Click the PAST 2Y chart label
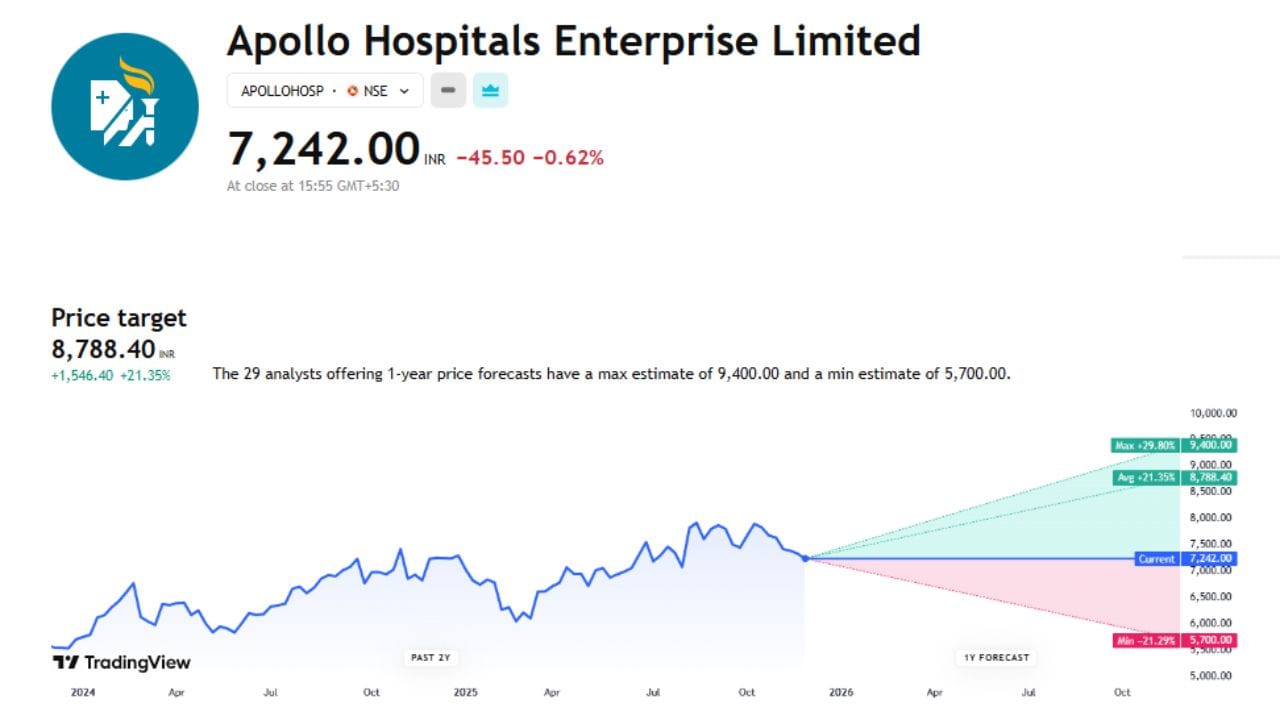The width and height of the screenshot is (1280, 720). click(x=430, y=657)
